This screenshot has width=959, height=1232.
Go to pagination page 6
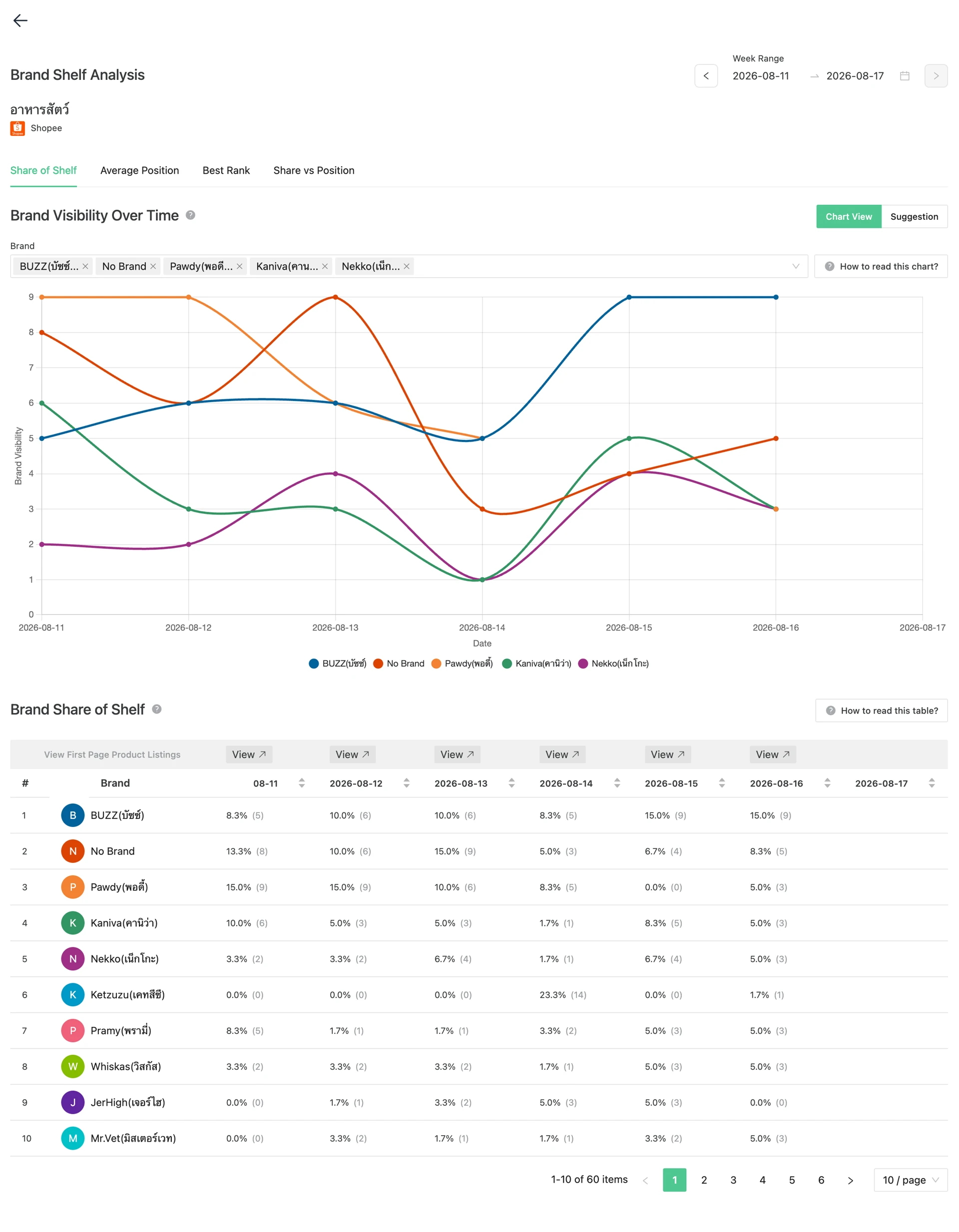(821, 1180)
